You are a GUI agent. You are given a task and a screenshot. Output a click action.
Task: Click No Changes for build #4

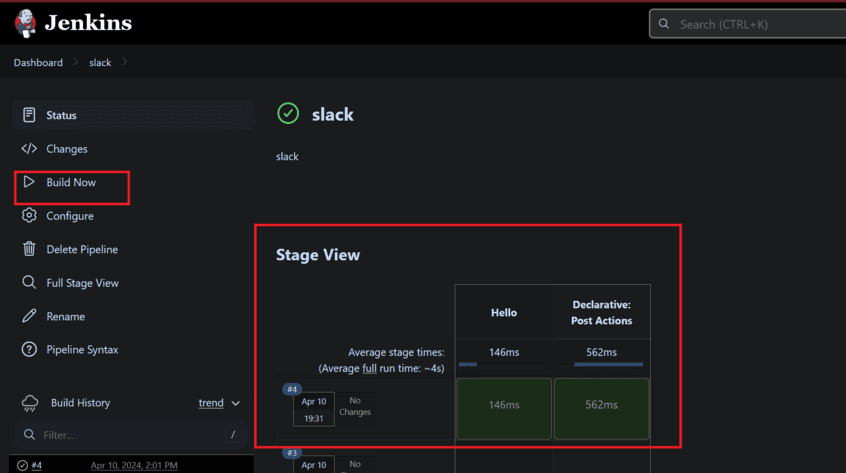354,406
